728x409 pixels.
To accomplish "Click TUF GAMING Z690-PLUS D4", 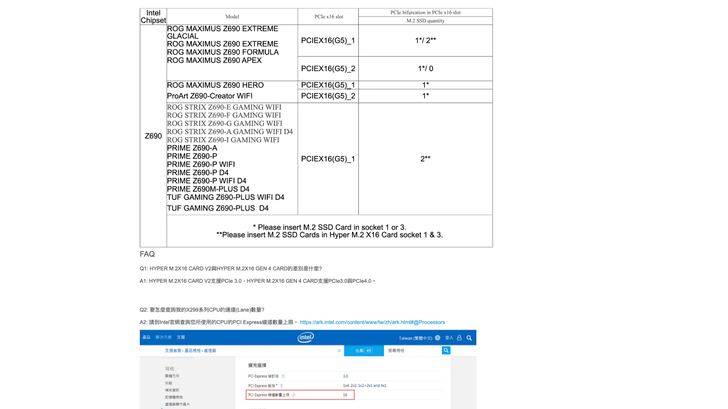I will pyautogui.click(x=217, y=208).
